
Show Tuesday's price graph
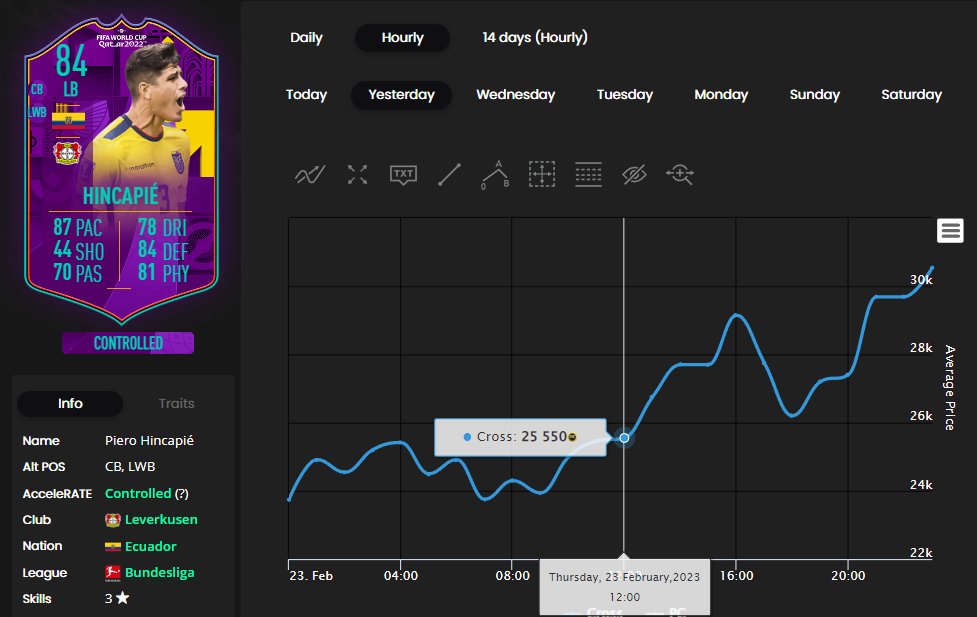click(624, 95)
